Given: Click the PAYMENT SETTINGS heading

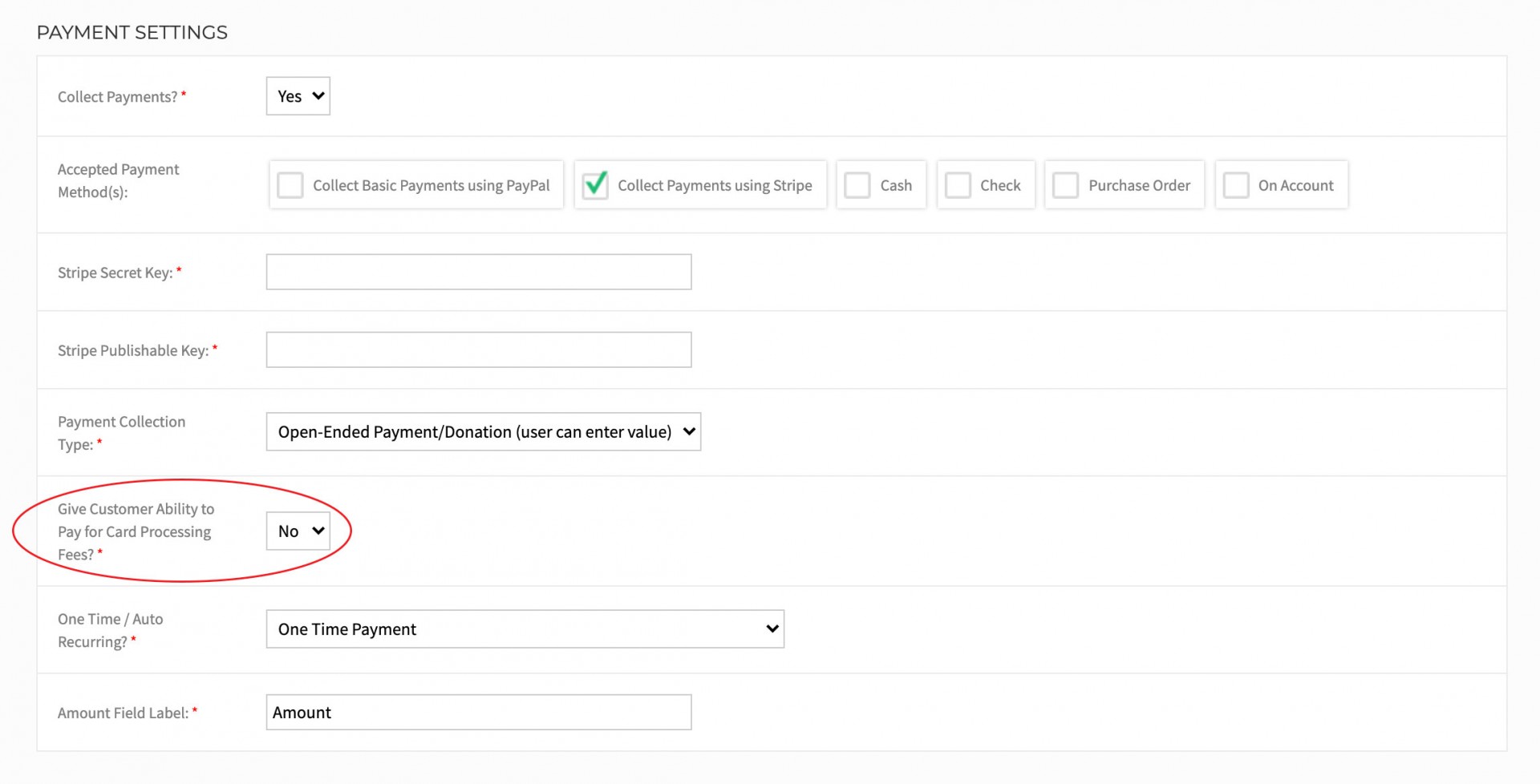Looking at the screenshot, I should coord(131,32).
